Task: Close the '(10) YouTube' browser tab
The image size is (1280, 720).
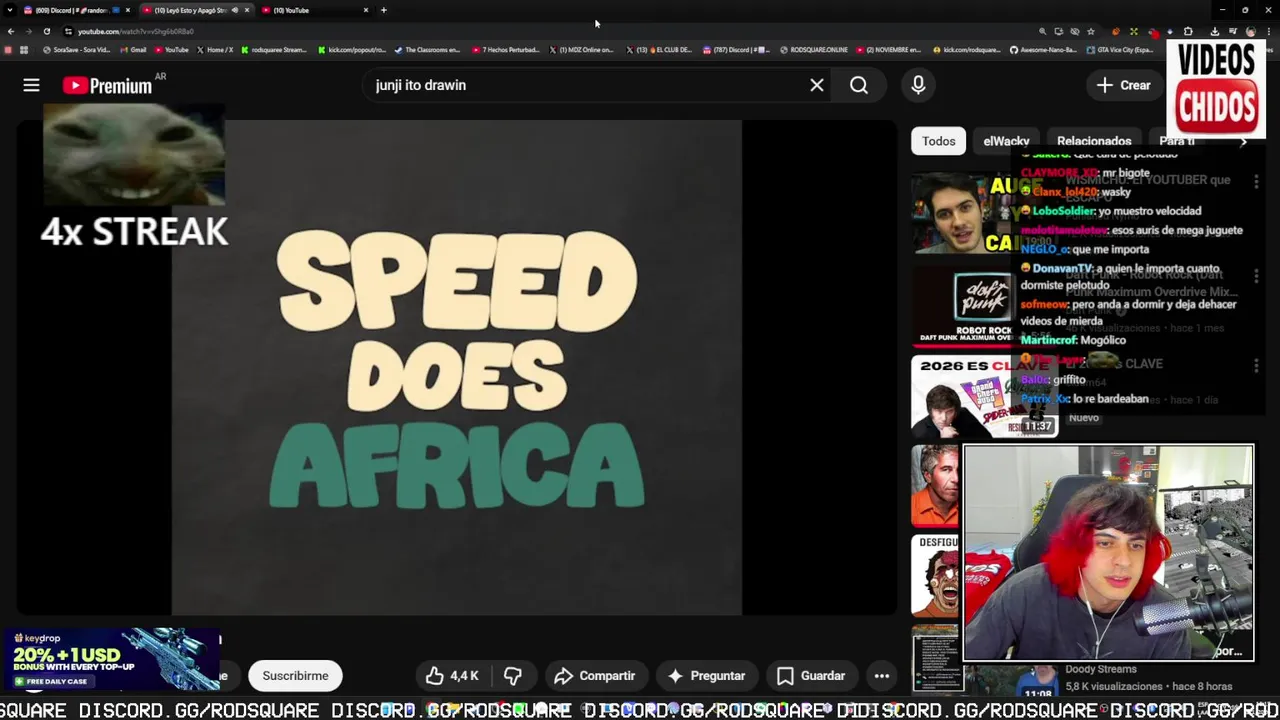Action: click(366, 10)
